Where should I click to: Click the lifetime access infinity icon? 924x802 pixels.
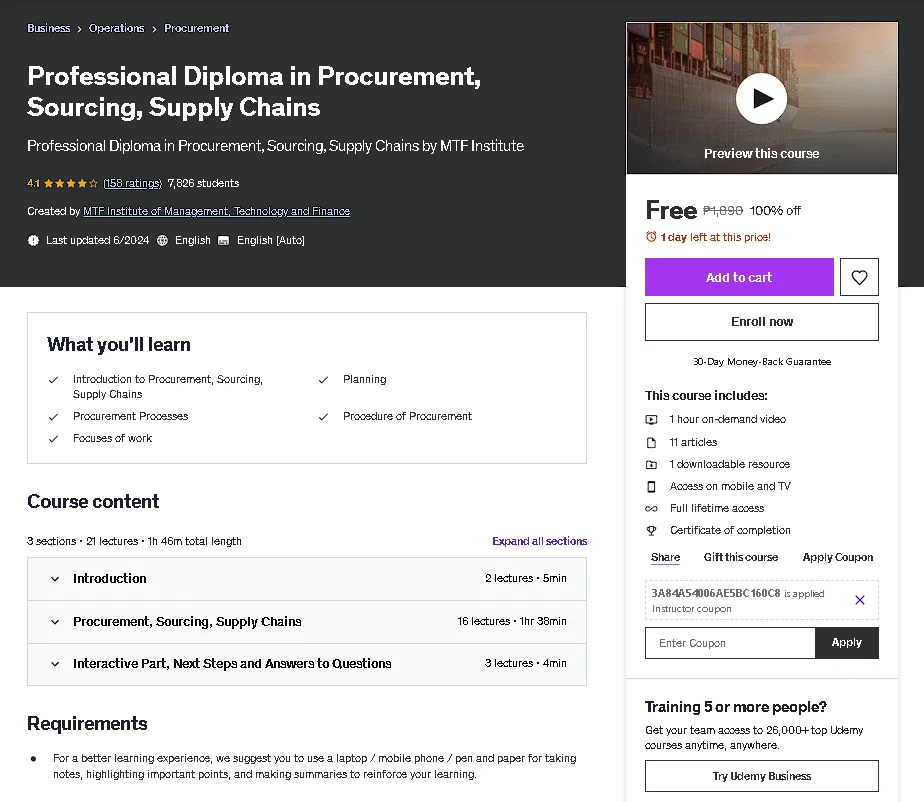[x=651, y=509]
